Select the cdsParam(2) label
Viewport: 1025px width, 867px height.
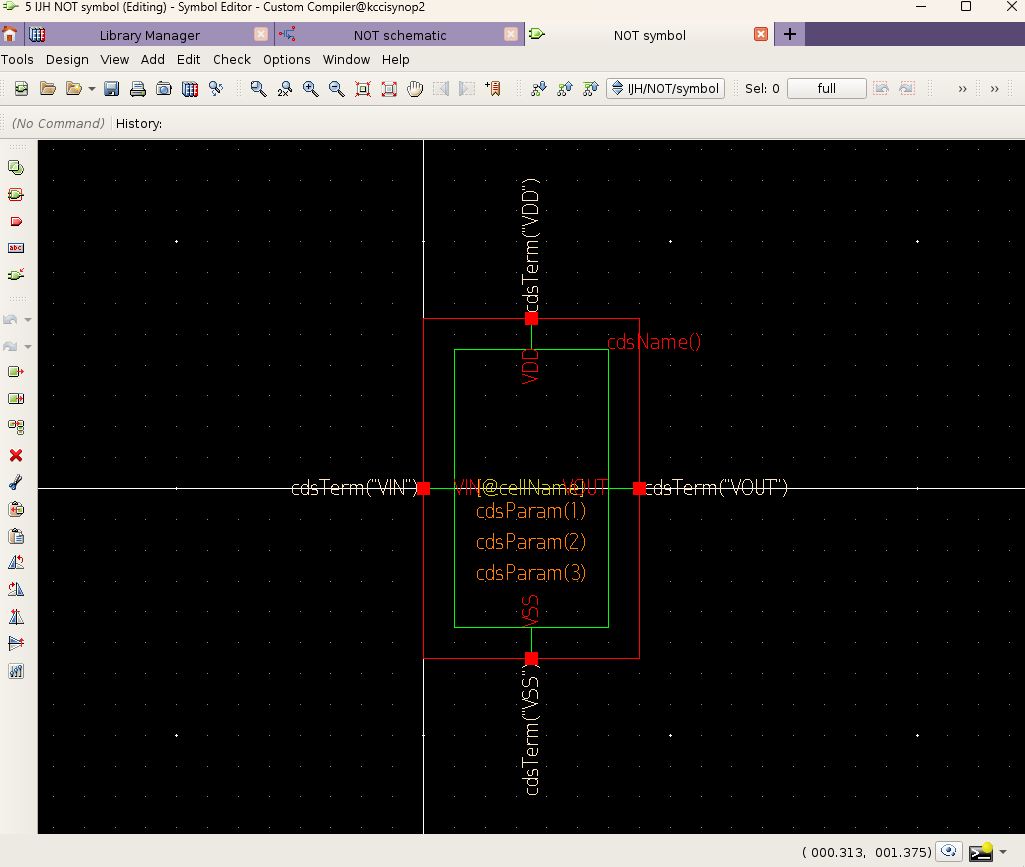[531, 542]
